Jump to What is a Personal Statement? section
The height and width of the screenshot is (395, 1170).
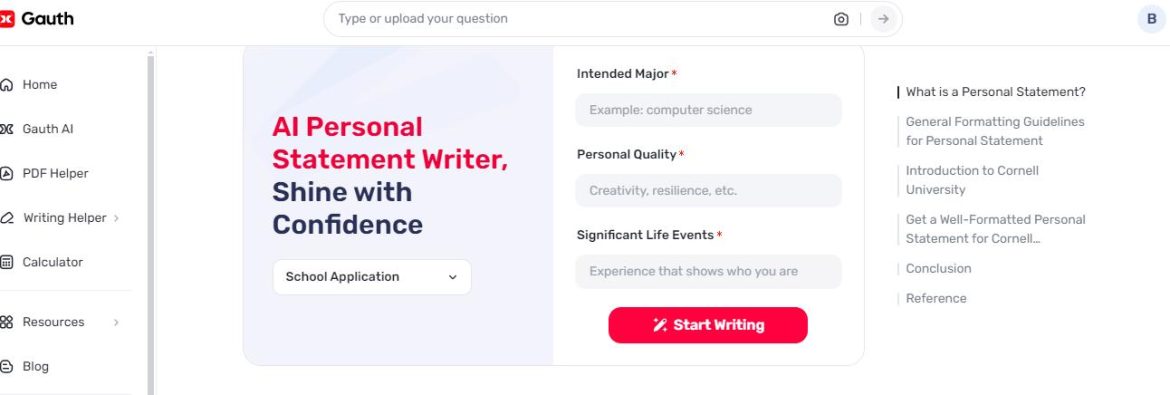(x=995, y=92)
